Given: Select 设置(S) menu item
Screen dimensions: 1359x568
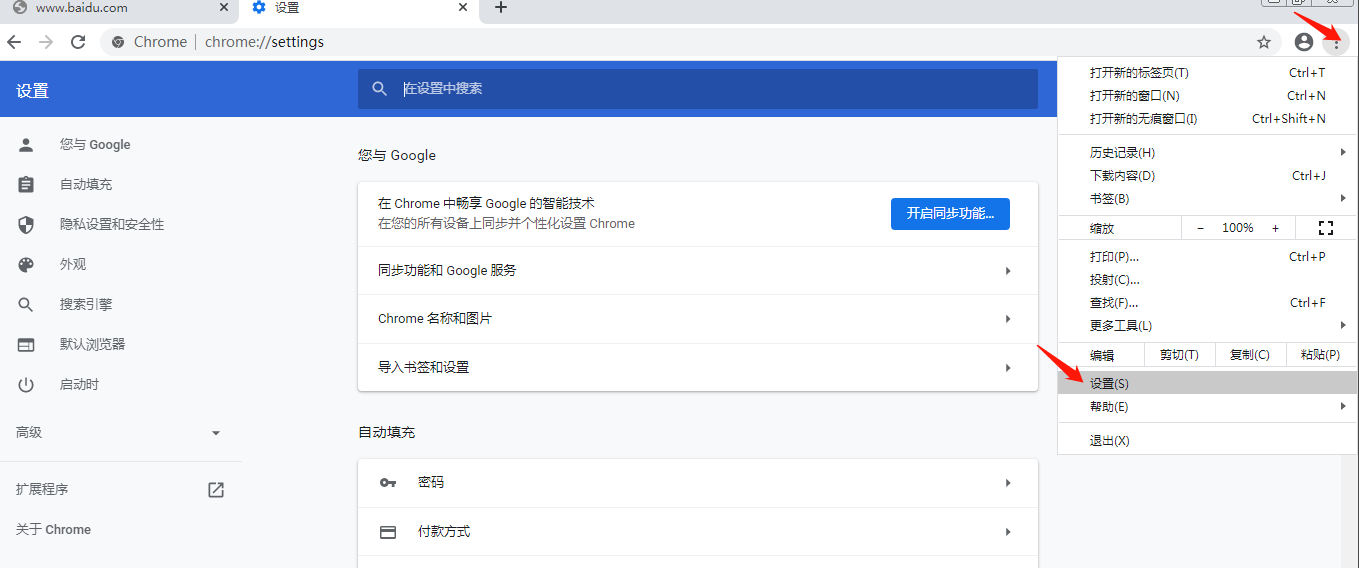Looking at the screenshot, I should pos(1208,384).
